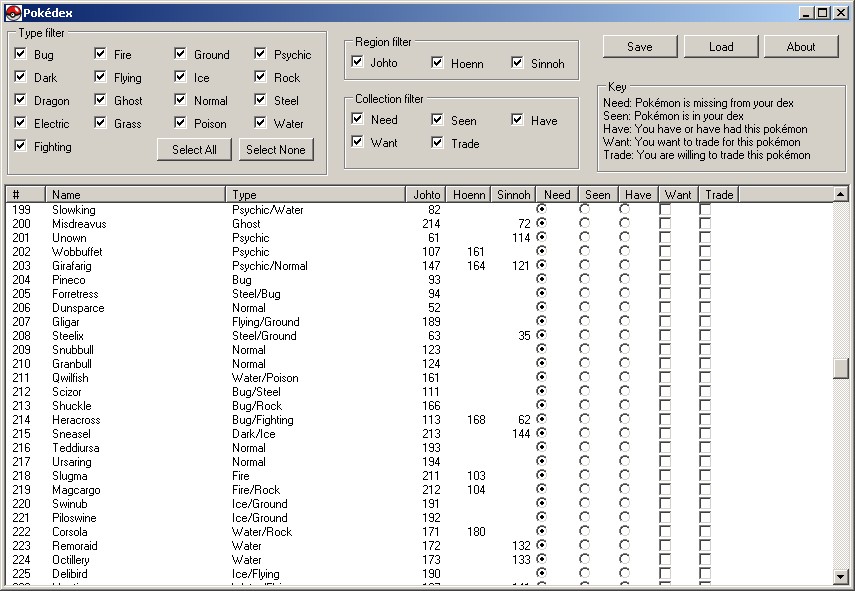This screenshot has width=855, height=591.
Task: Click the Select None button
Action: pos(276,149)
